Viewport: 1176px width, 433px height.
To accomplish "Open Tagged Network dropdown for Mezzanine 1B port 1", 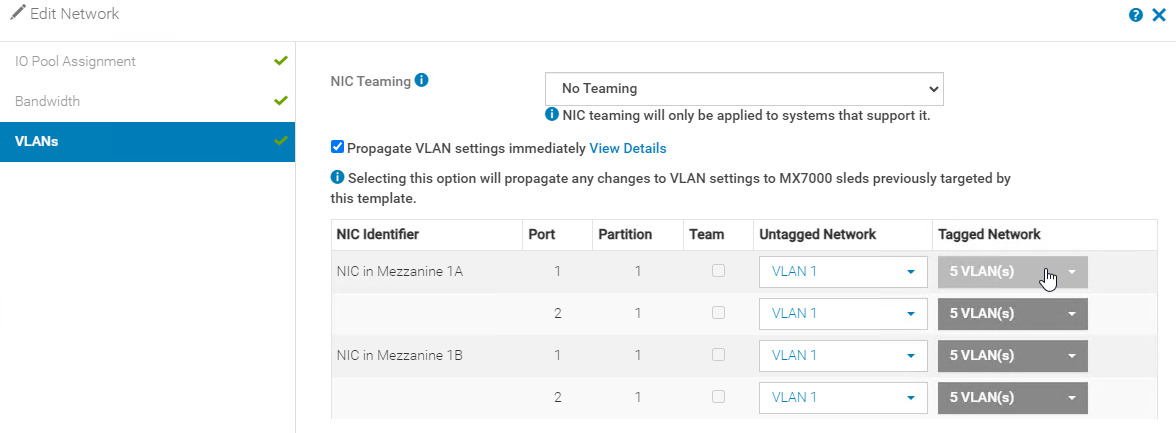I will [x=1012, y=355].
